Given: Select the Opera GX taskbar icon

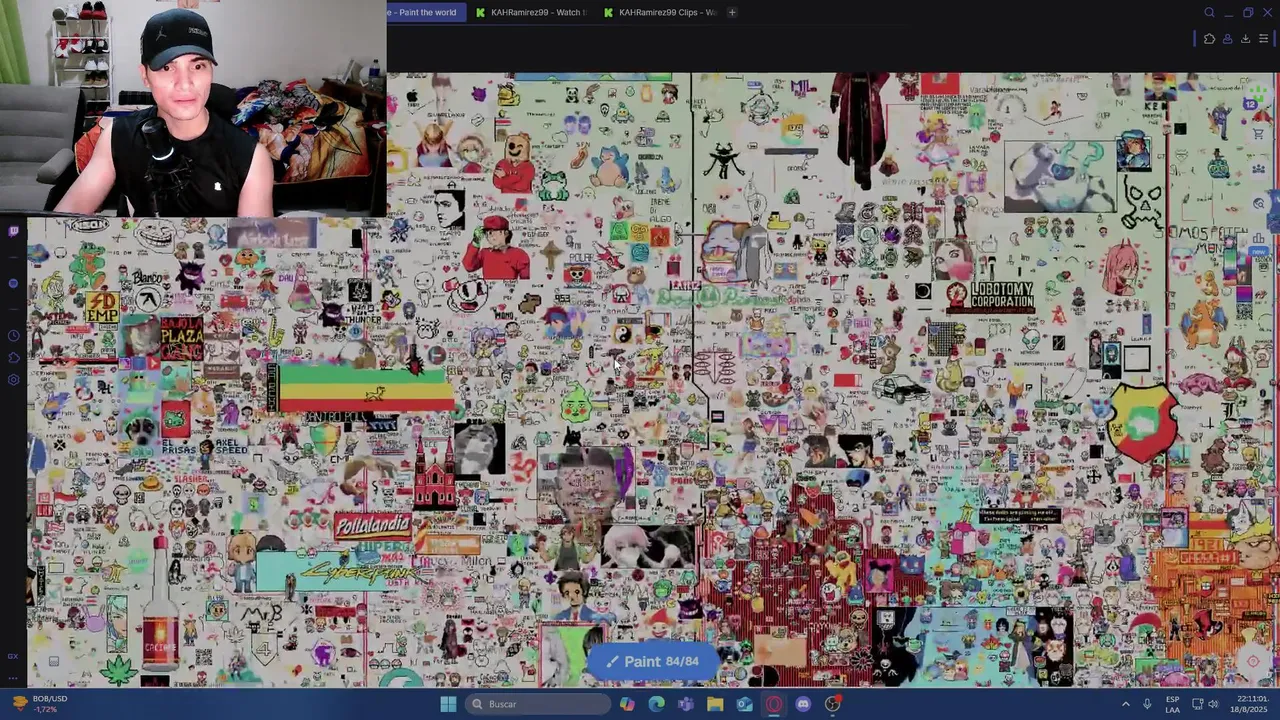Looking at the screenshot, I should coord(773,704).
